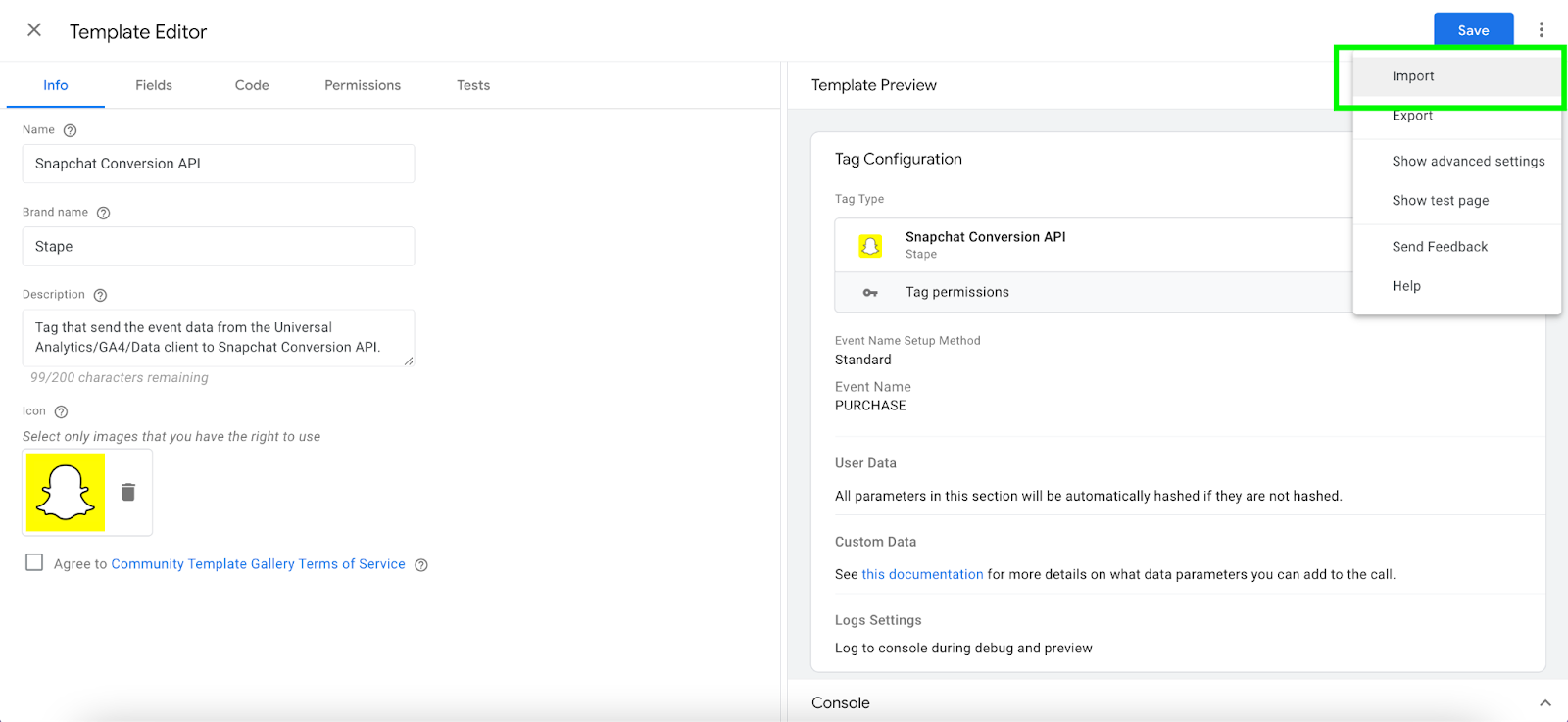Click the User Data section heading
1568x722 pixels.
click(x=865, y=463)
